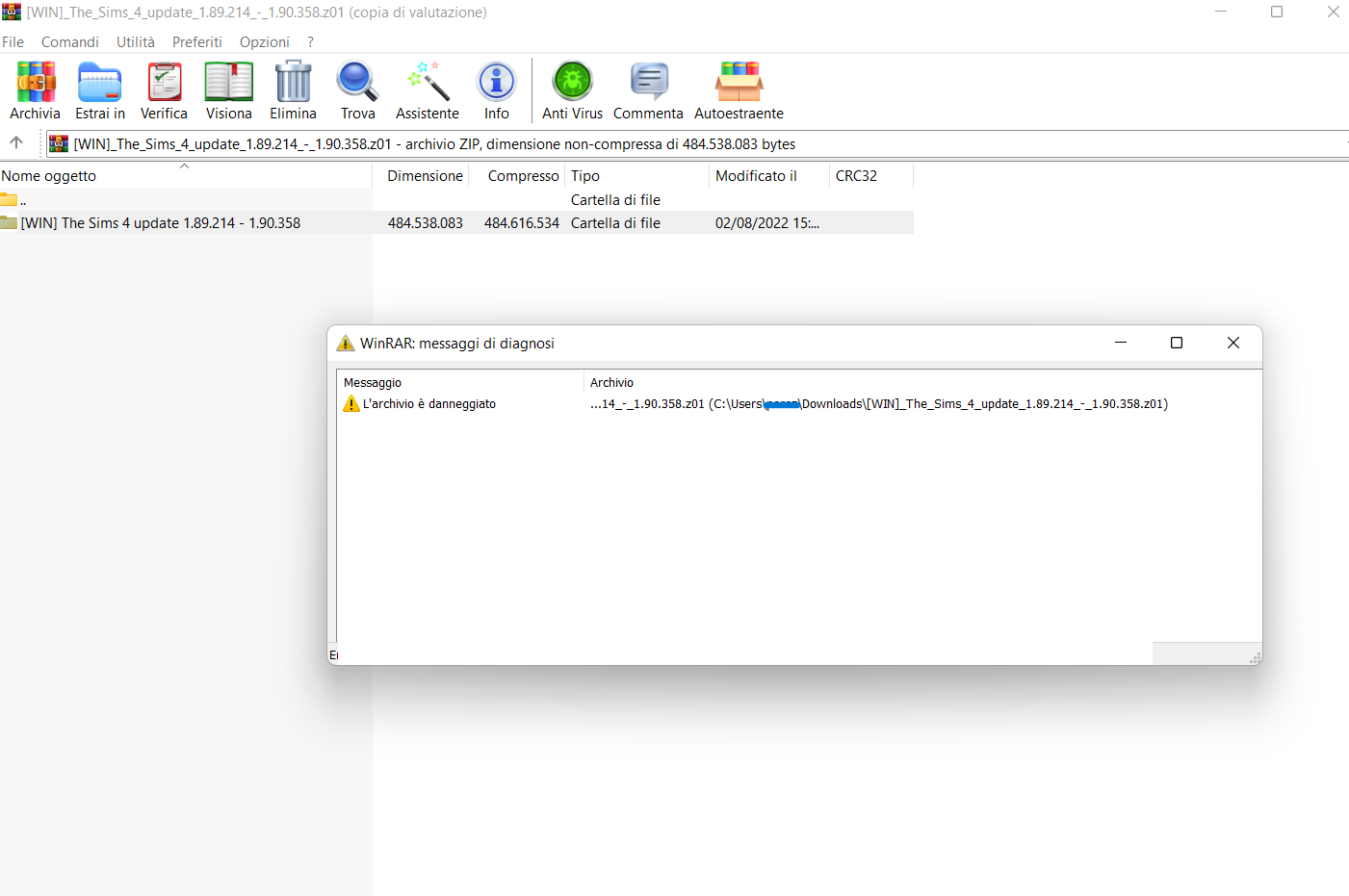Maximize the diagnostic messages dialog

pos(1177,343)
